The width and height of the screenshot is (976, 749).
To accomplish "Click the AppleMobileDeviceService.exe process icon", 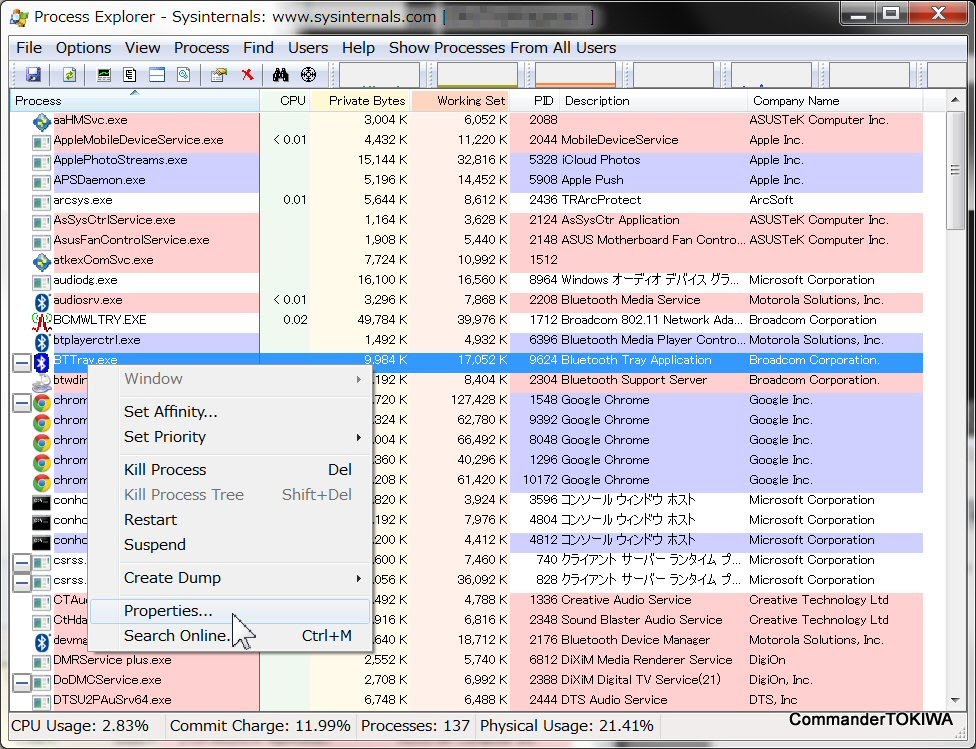I will coord(42,143).
